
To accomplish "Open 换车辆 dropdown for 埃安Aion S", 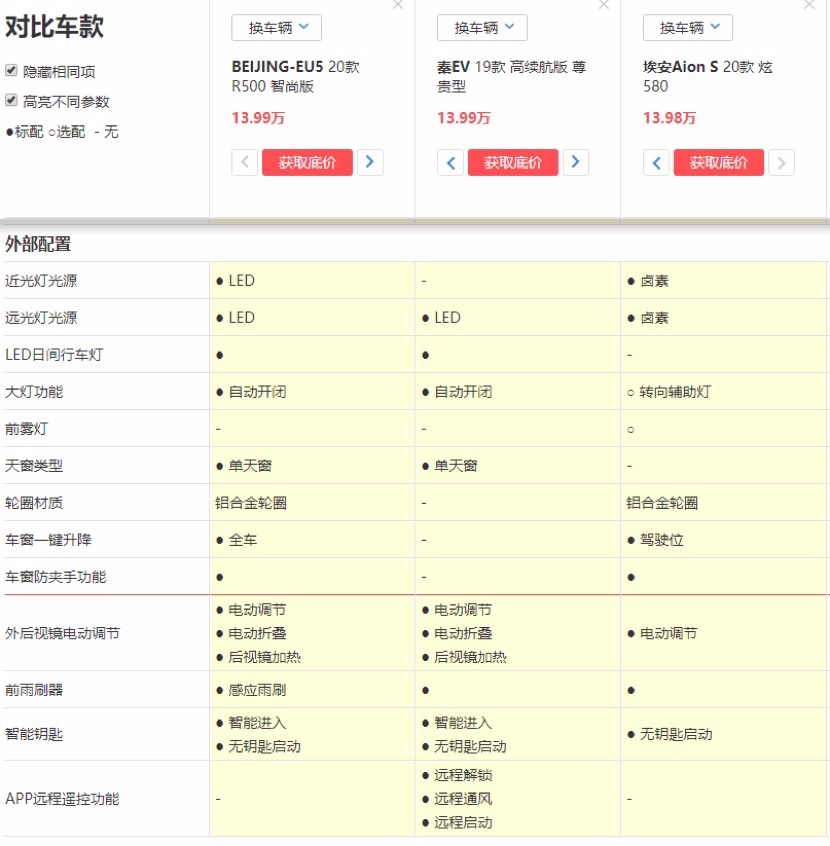I will pyautogui.click(x=688, y=28).
